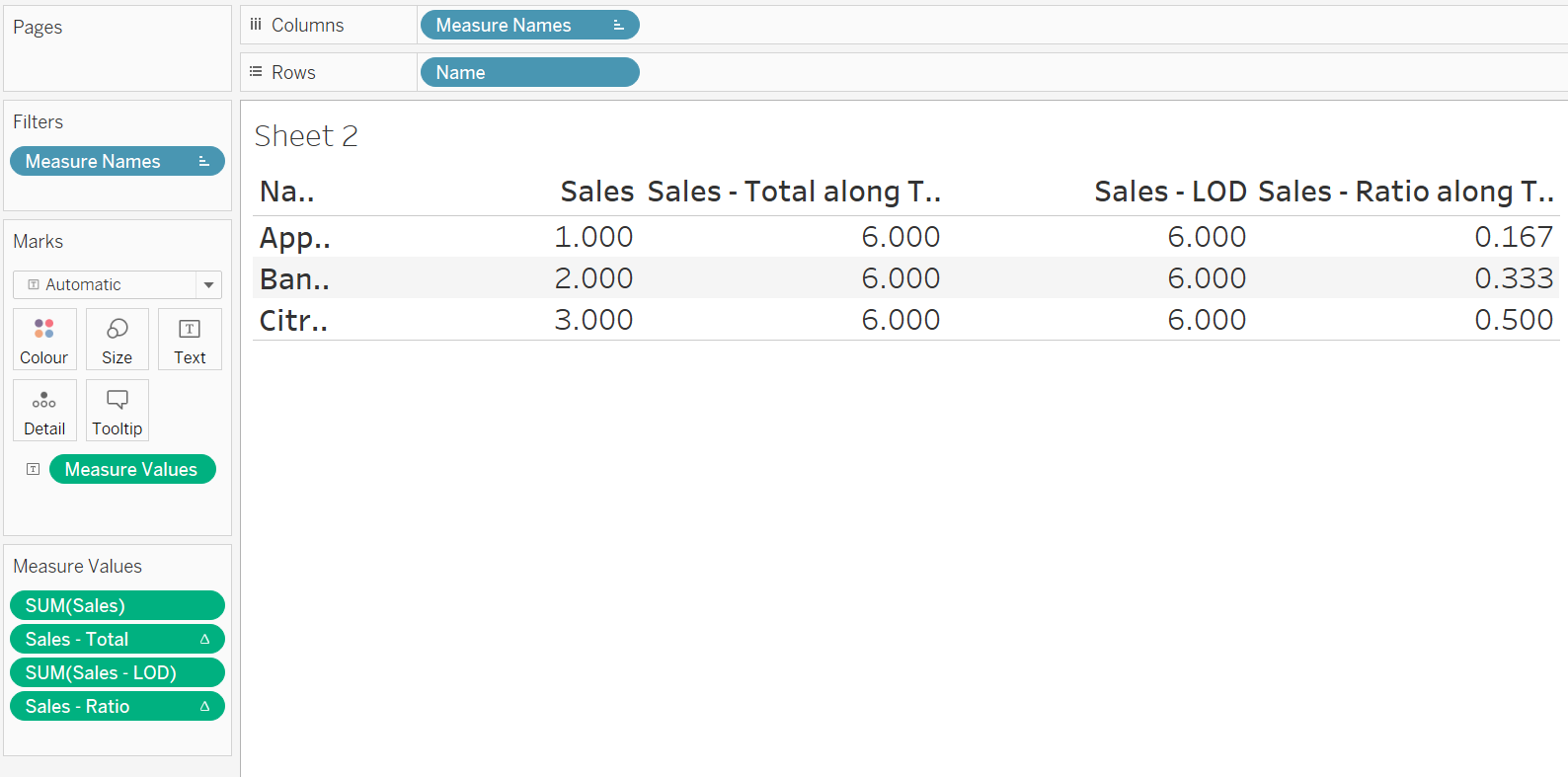The image size is (1568, 777).
Task: Click sort icon on Columns Measure Names pill
Action: [618, 26]
